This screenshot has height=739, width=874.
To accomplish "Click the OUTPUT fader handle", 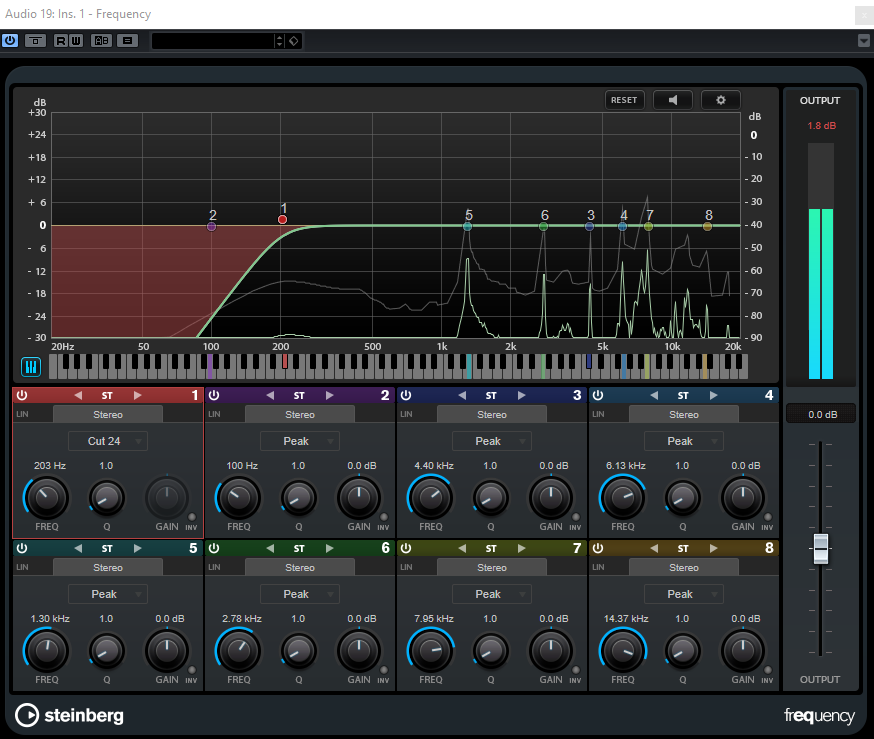I will 821,547.
